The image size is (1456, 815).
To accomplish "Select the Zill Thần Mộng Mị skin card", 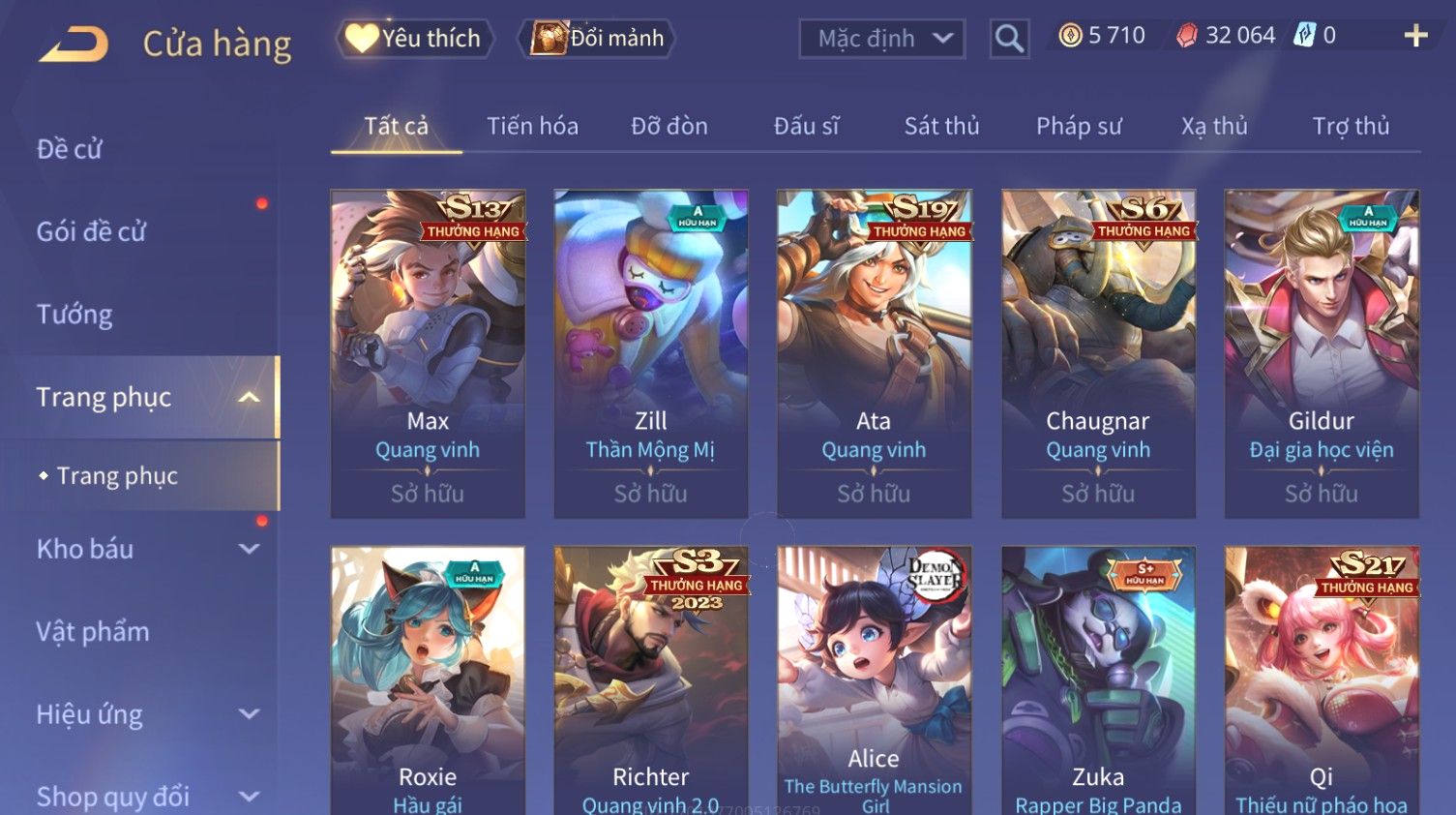I will pos(650,353).
